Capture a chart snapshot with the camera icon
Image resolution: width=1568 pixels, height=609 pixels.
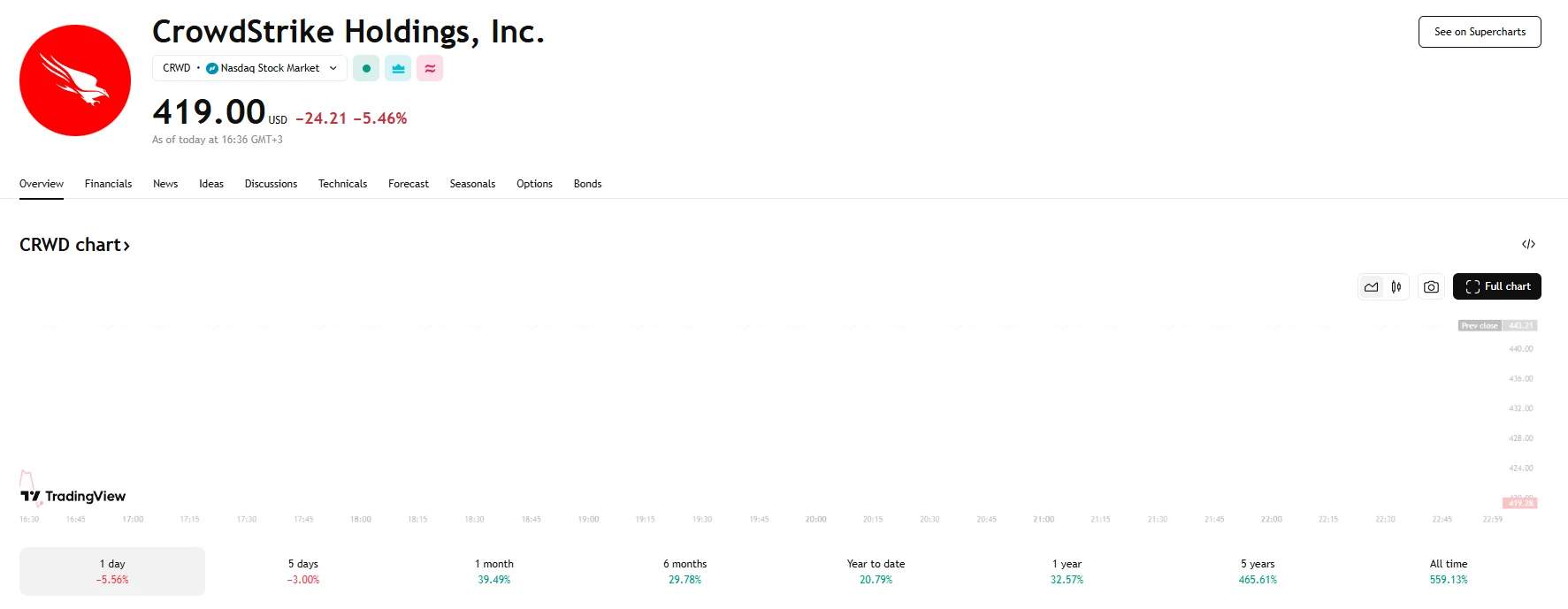coord(1430,285)
